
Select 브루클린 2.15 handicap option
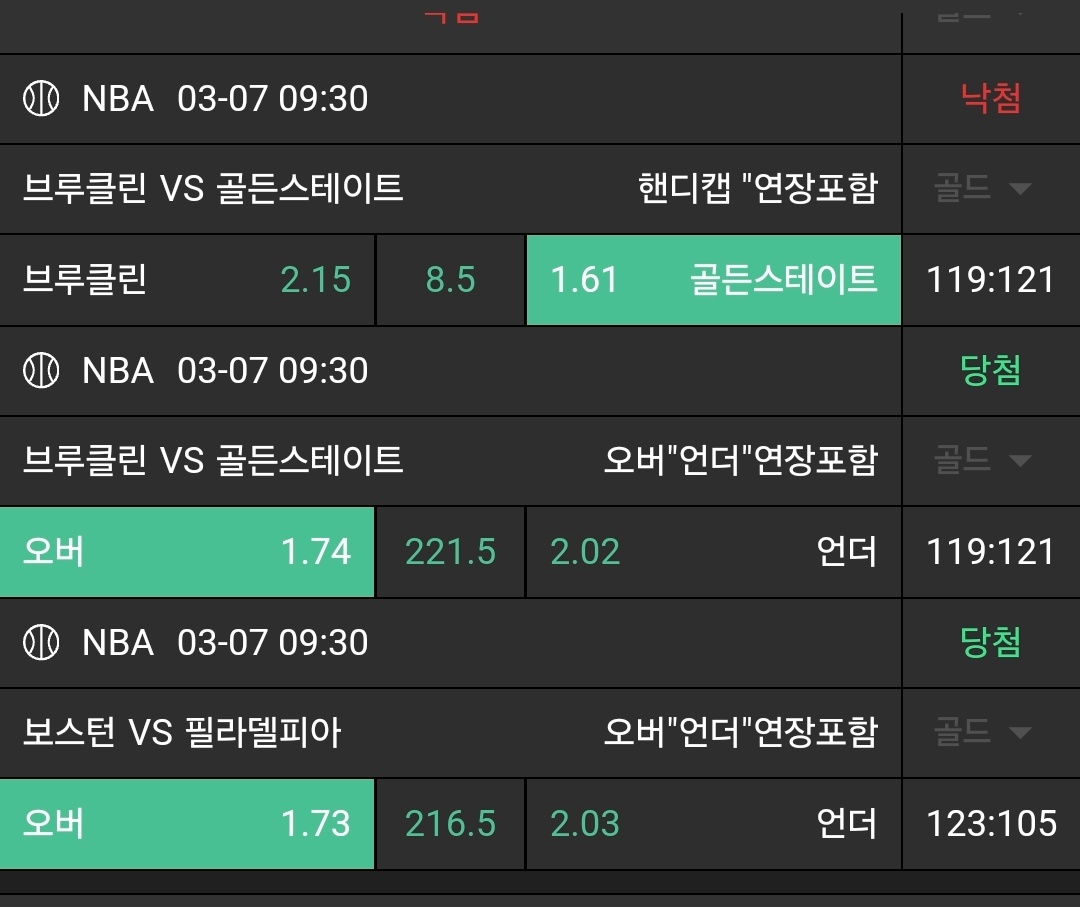(x=187, y=280)
